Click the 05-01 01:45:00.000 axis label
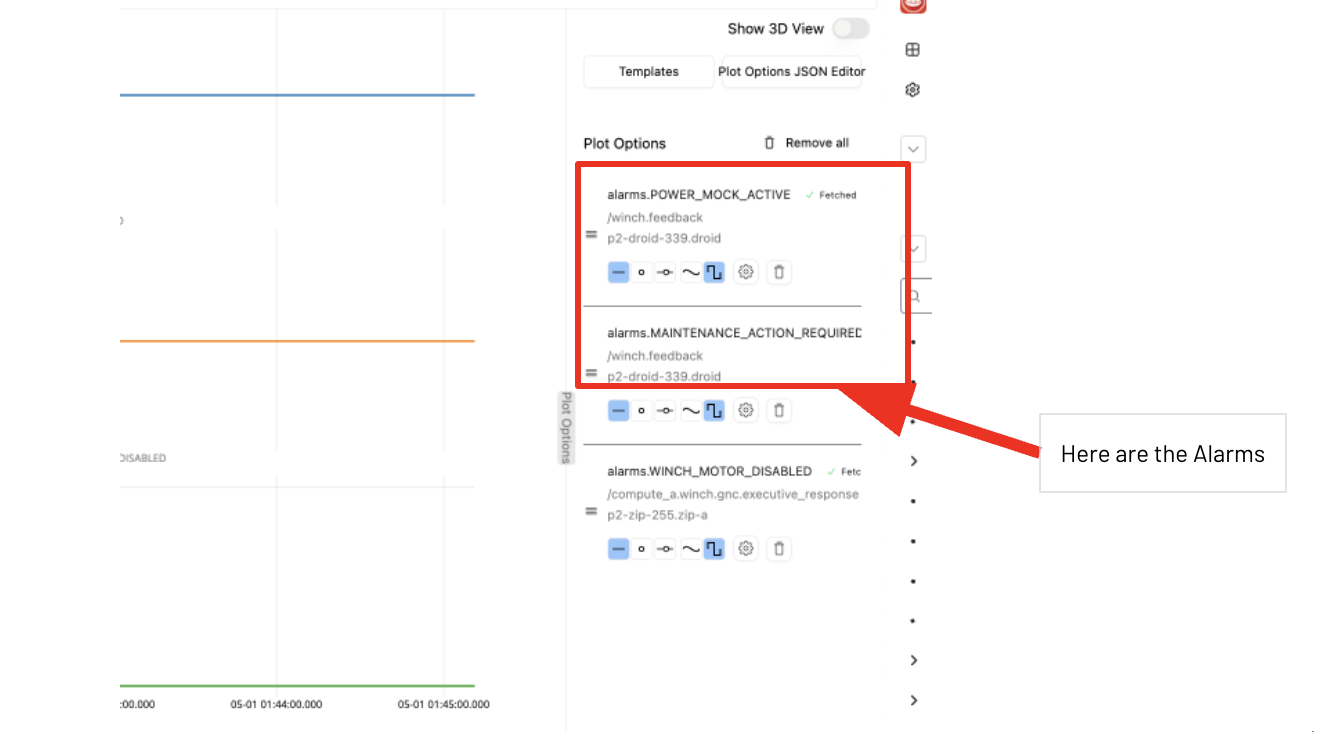 (443, 704)
